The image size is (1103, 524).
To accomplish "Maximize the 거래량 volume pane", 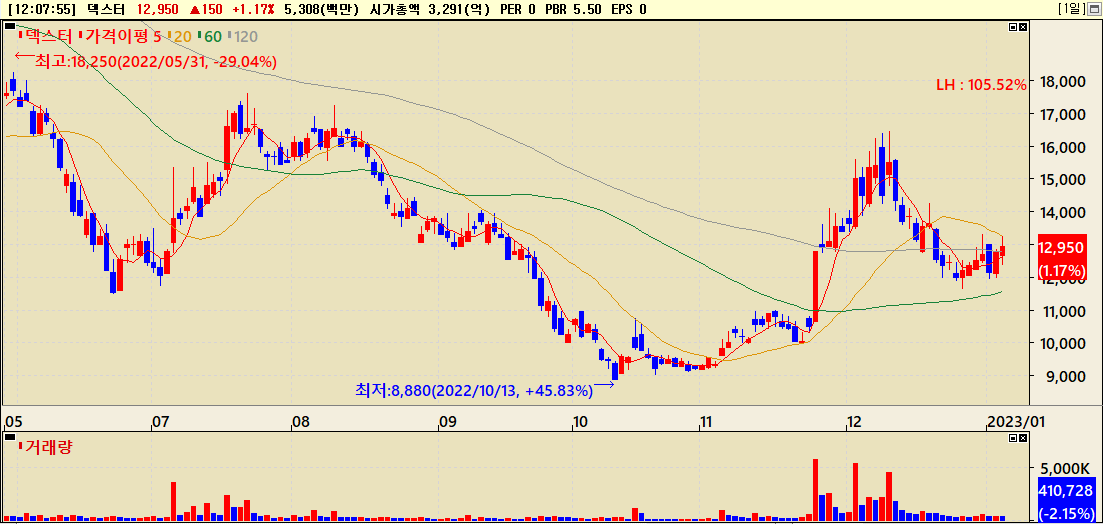I will (1012, 437).
